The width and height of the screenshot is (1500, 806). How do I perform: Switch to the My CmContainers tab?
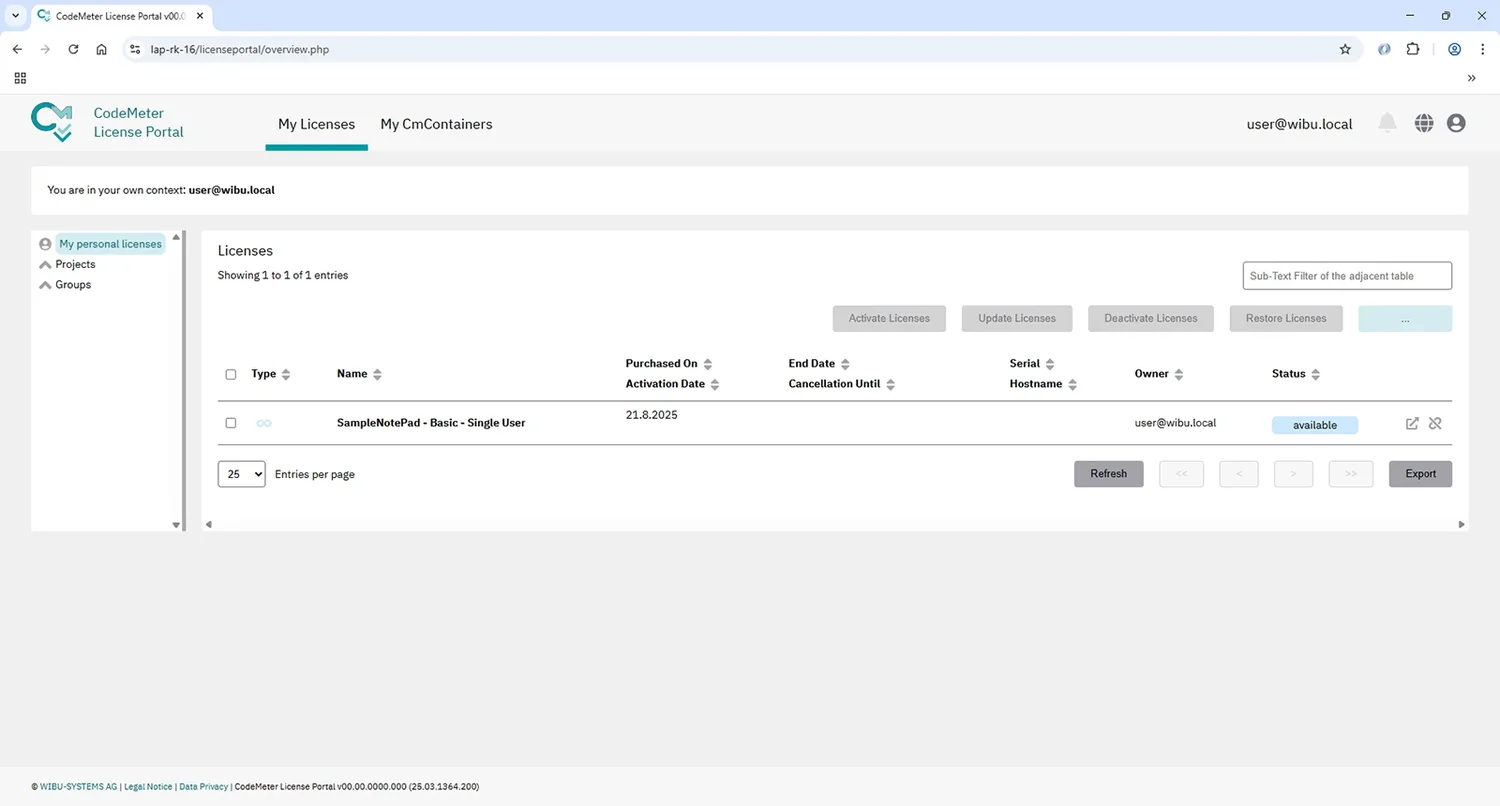(436, 124)
